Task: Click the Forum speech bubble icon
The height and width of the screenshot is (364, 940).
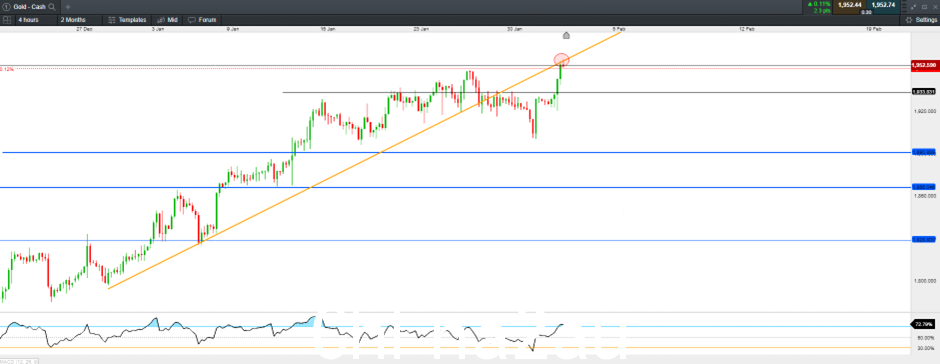Action: click(192, 20)
